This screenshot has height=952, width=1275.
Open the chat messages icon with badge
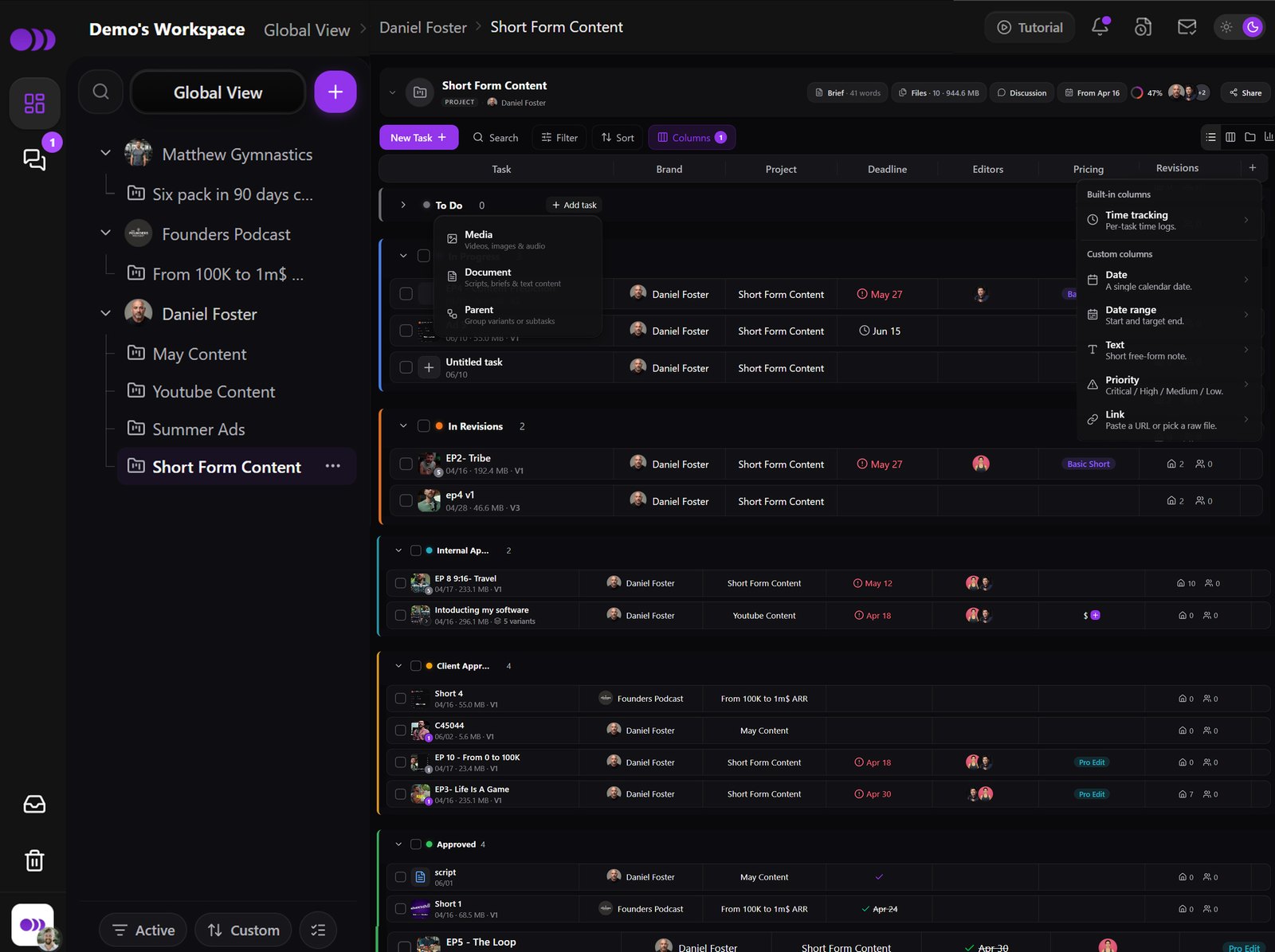(x=34, y=159)
